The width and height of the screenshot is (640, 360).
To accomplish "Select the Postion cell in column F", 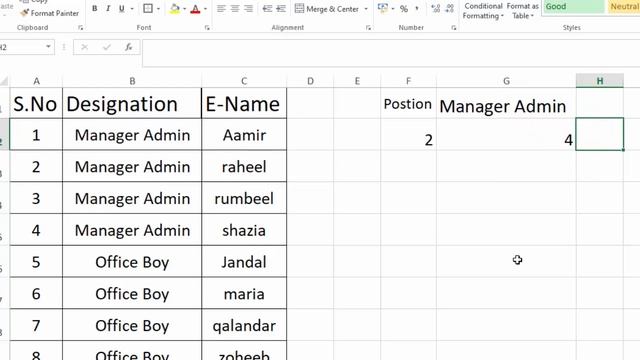I will coord(409,103).
